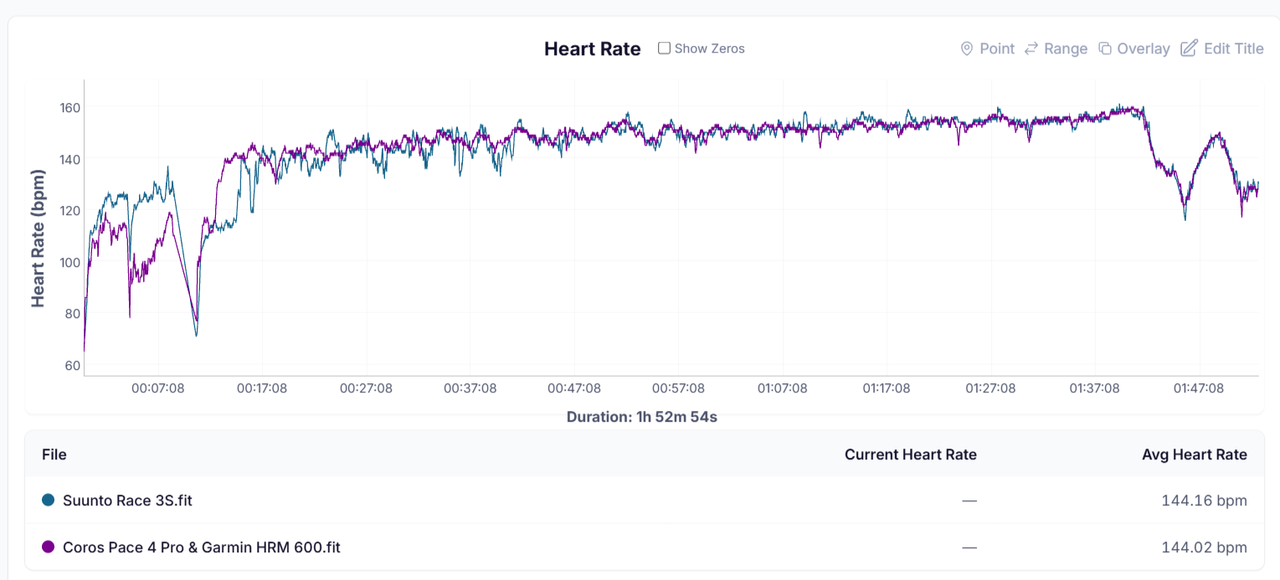Viewport: 1280px width, 580px height.
Task: Click the Edit Title pencil icon
Action: pyautogui.click(x=1188, y=48)
